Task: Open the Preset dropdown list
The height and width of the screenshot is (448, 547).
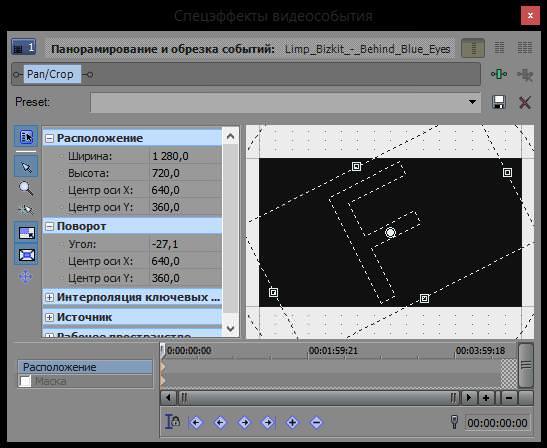Action: [472, 102]
